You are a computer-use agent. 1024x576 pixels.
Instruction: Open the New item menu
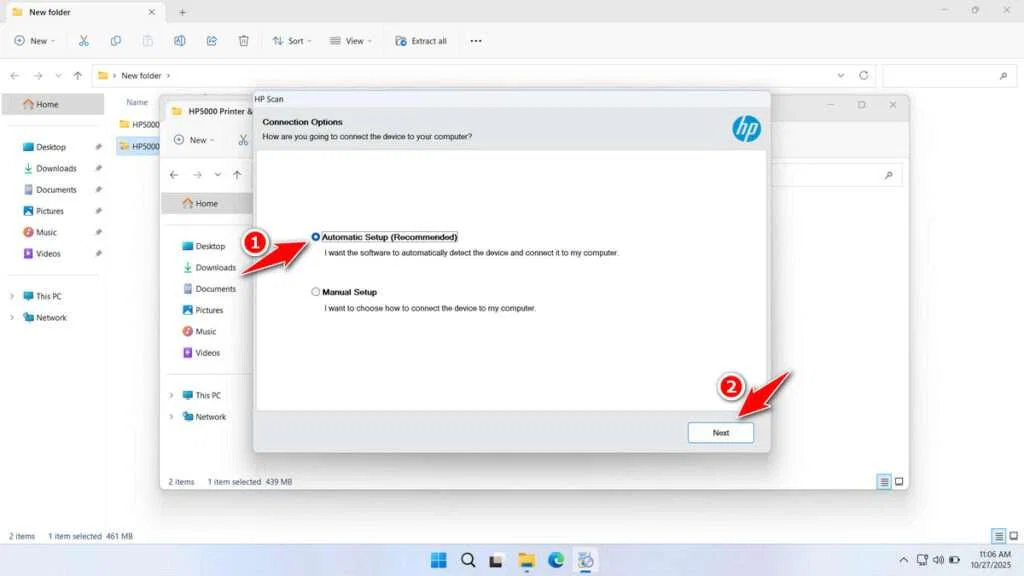pos(35,41)
